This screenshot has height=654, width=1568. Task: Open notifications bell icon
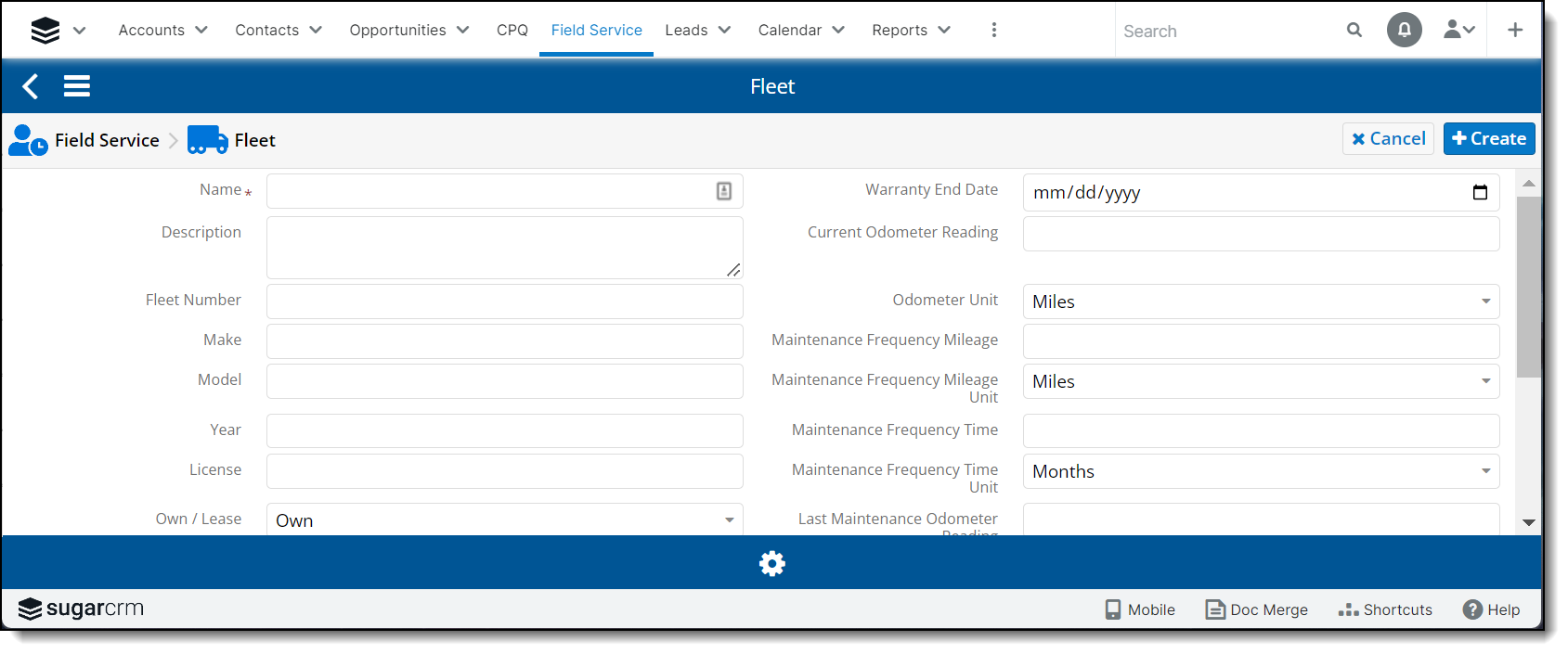pyautogui.click(x=1405, y=30)
